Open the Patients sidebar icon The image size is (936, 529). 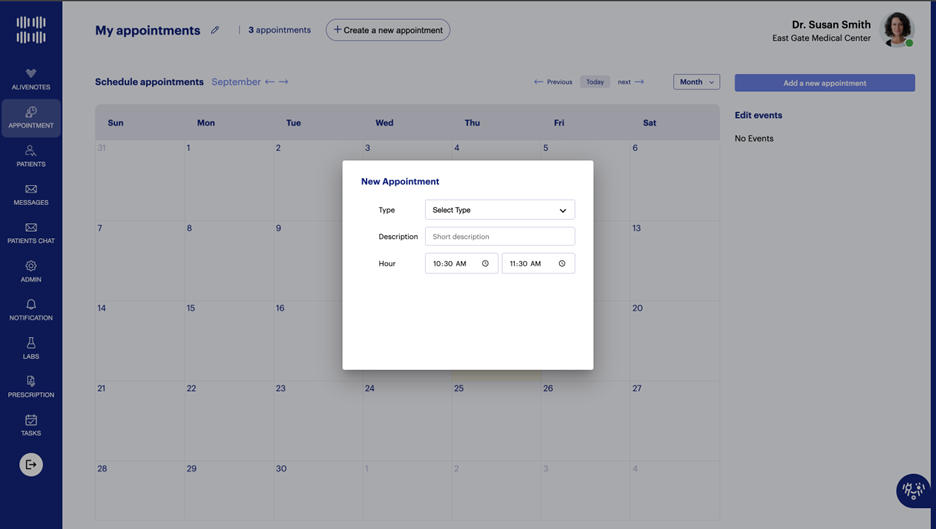31,151
